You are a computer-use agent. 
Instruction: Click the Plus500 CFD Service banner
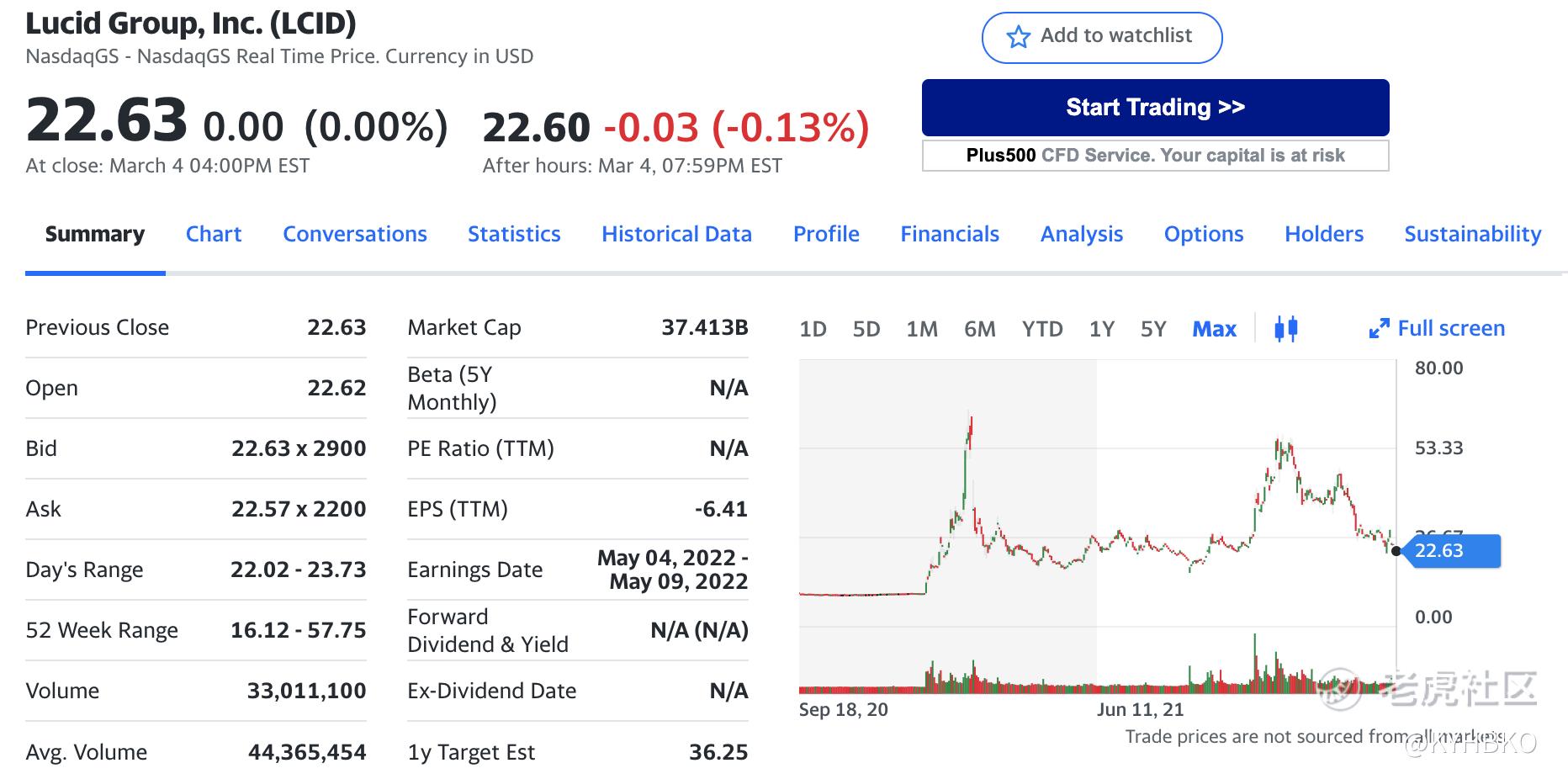(x=1155, y=156)
